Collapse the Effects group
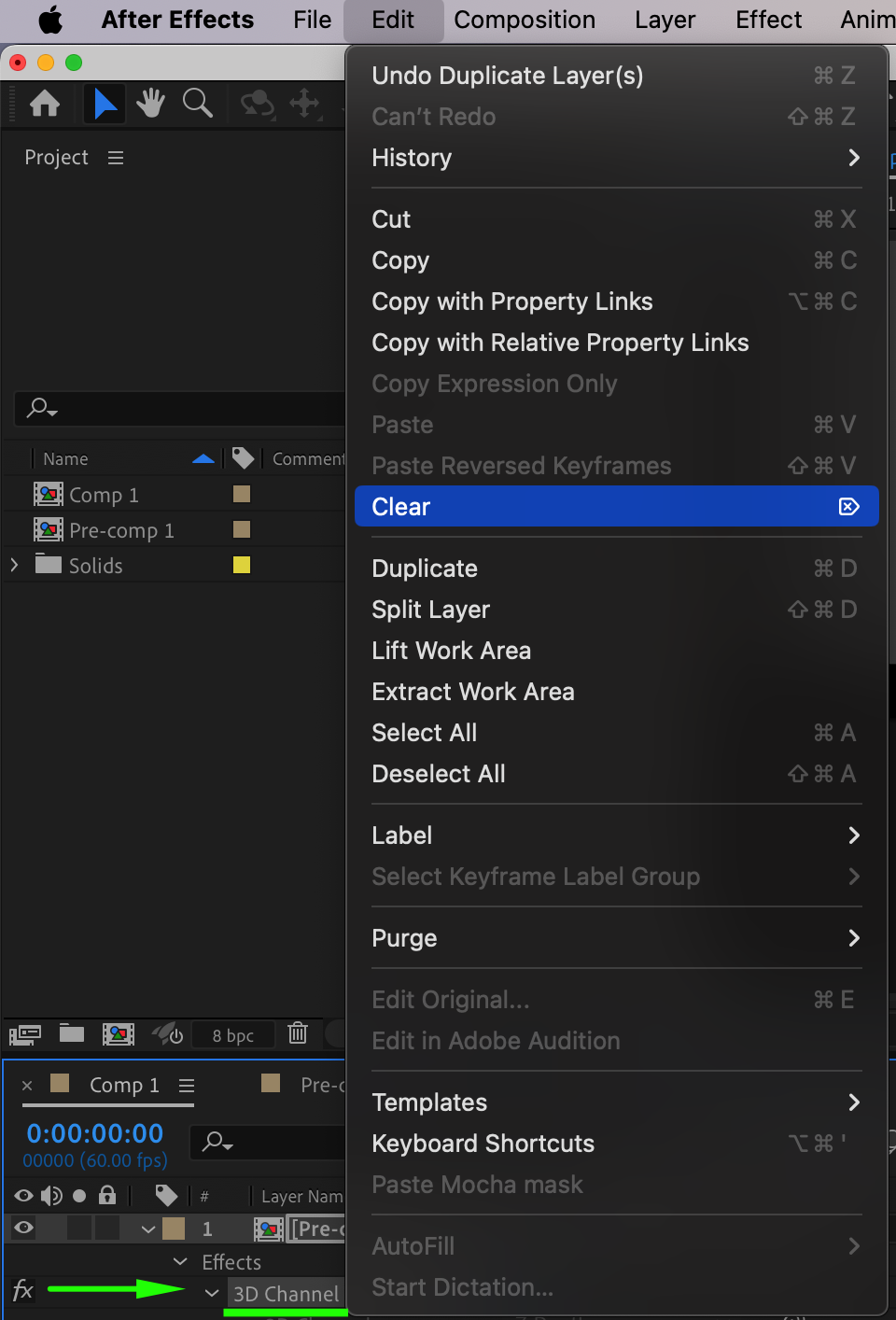The height and width of the screenshot is (1320, 896). (x=181, y=1262)
